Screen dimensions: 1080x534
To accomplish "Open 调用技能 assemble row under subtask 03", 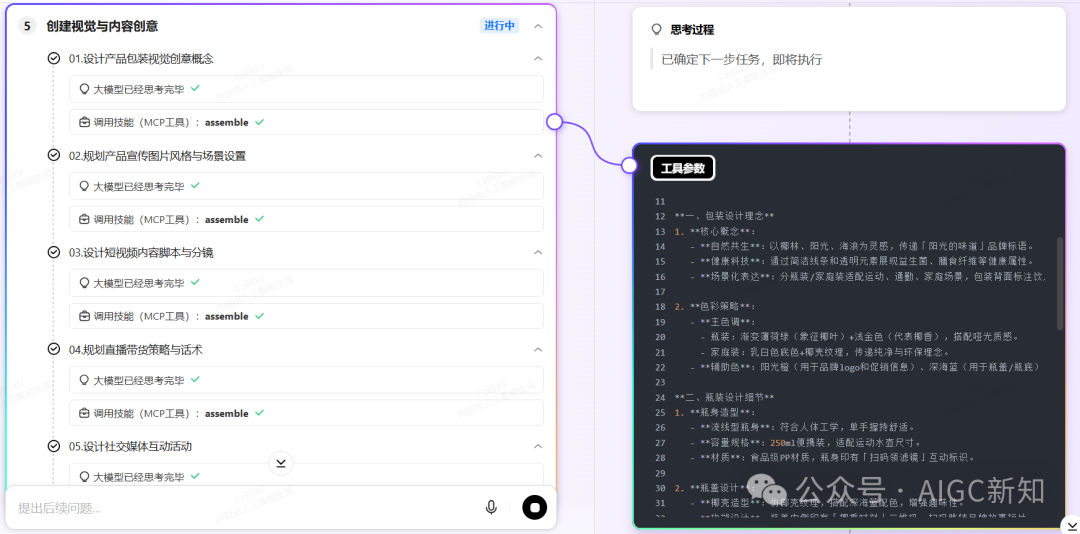I will (x=307, y=316).
